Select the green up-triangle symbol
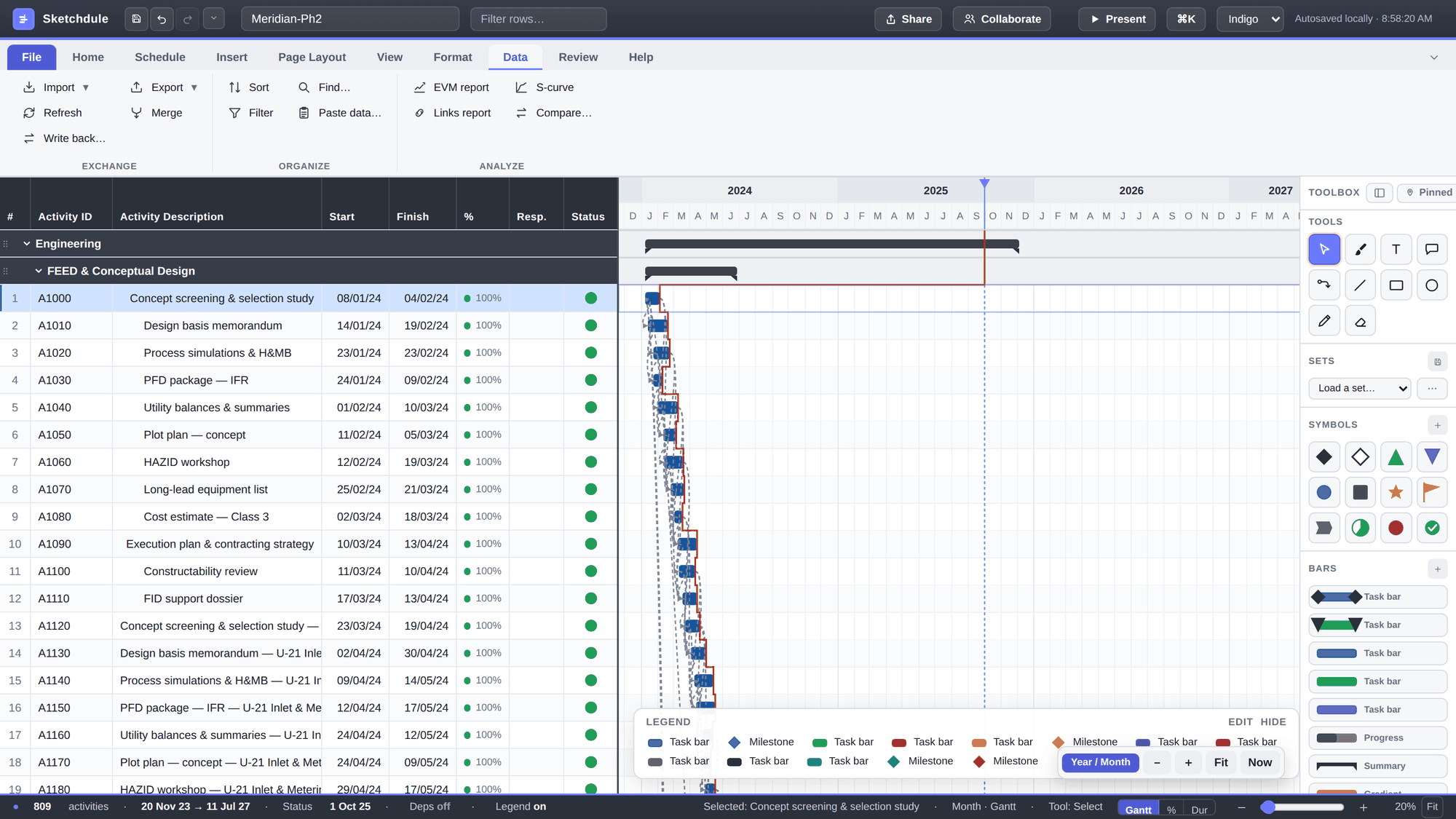 [x=1396, y=457]
